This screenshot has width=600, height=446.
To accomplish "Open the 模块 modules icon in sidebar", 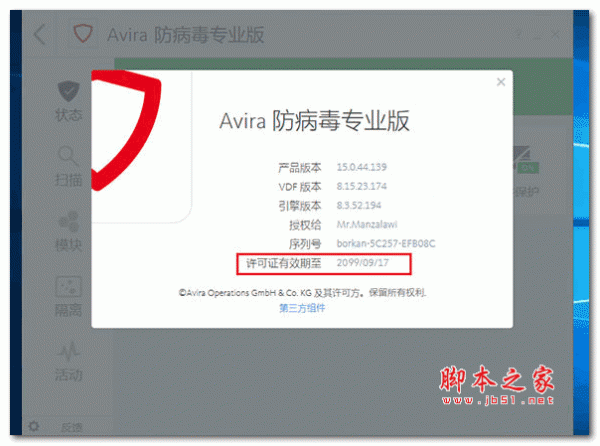I will coord(68,221).
